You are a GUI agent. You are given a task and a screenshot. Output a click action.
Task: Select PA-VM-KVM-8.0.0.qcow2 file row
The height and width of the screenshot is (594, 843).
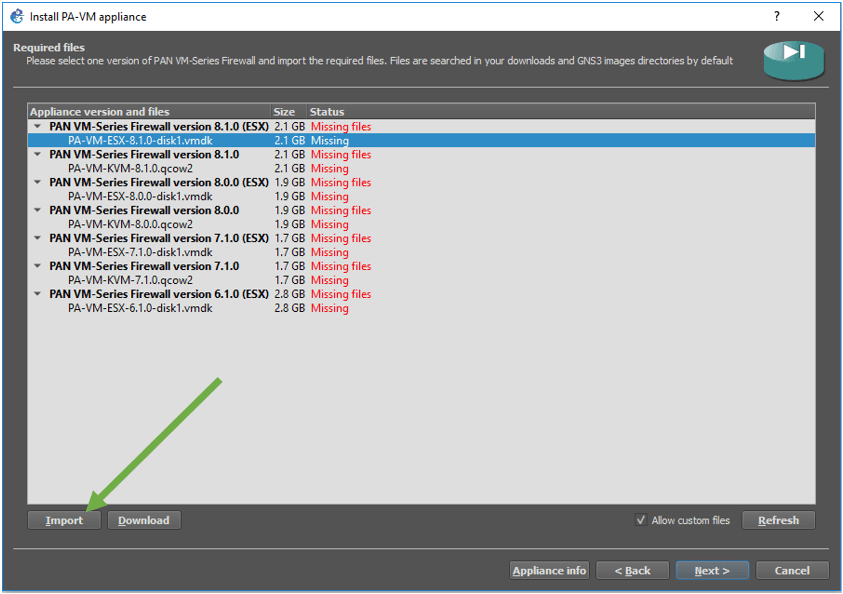[x=422, y=224]
